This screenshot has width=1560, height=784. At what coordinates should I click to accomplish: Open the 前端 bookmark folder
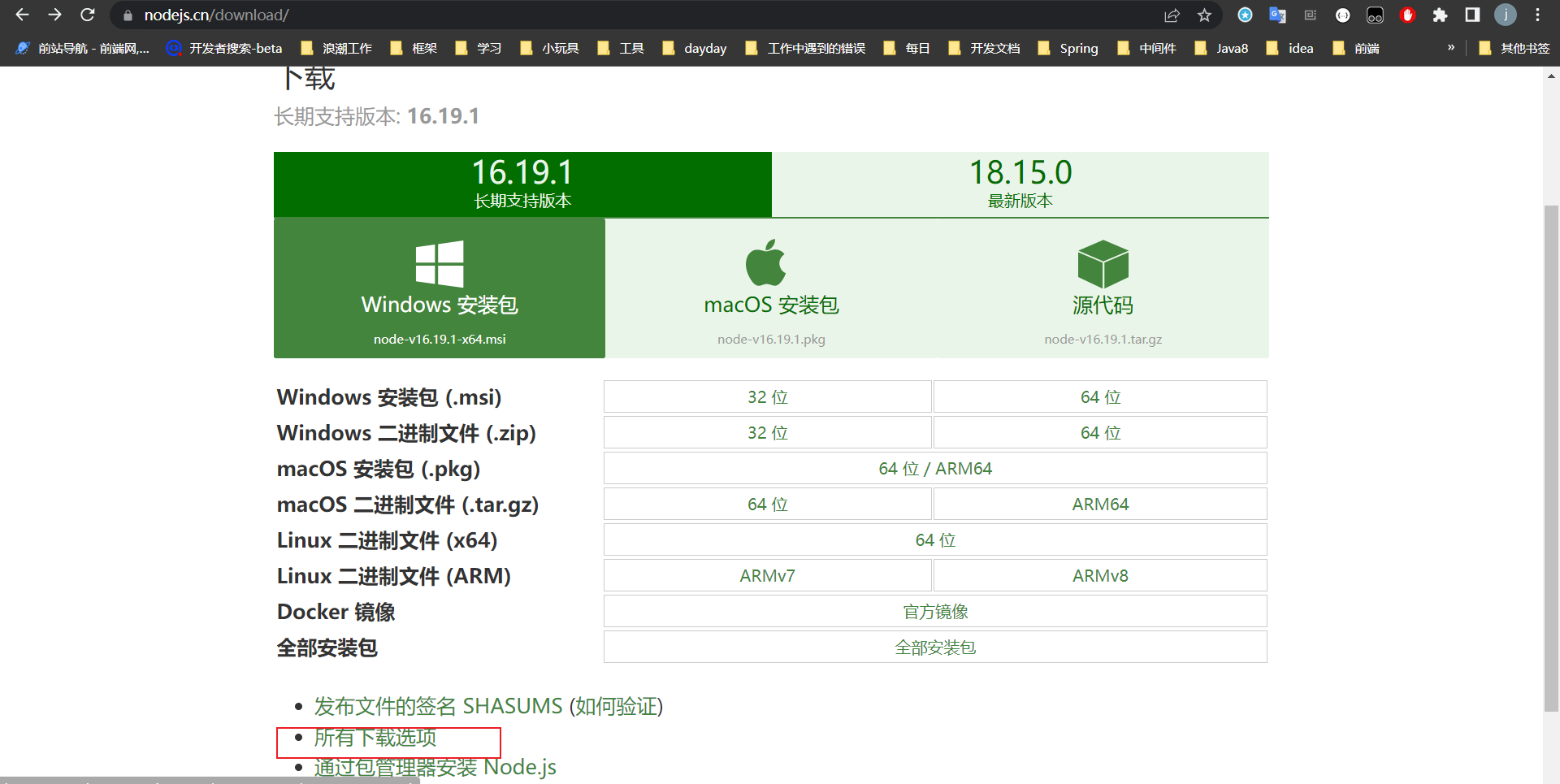(x=1356, y=48)
